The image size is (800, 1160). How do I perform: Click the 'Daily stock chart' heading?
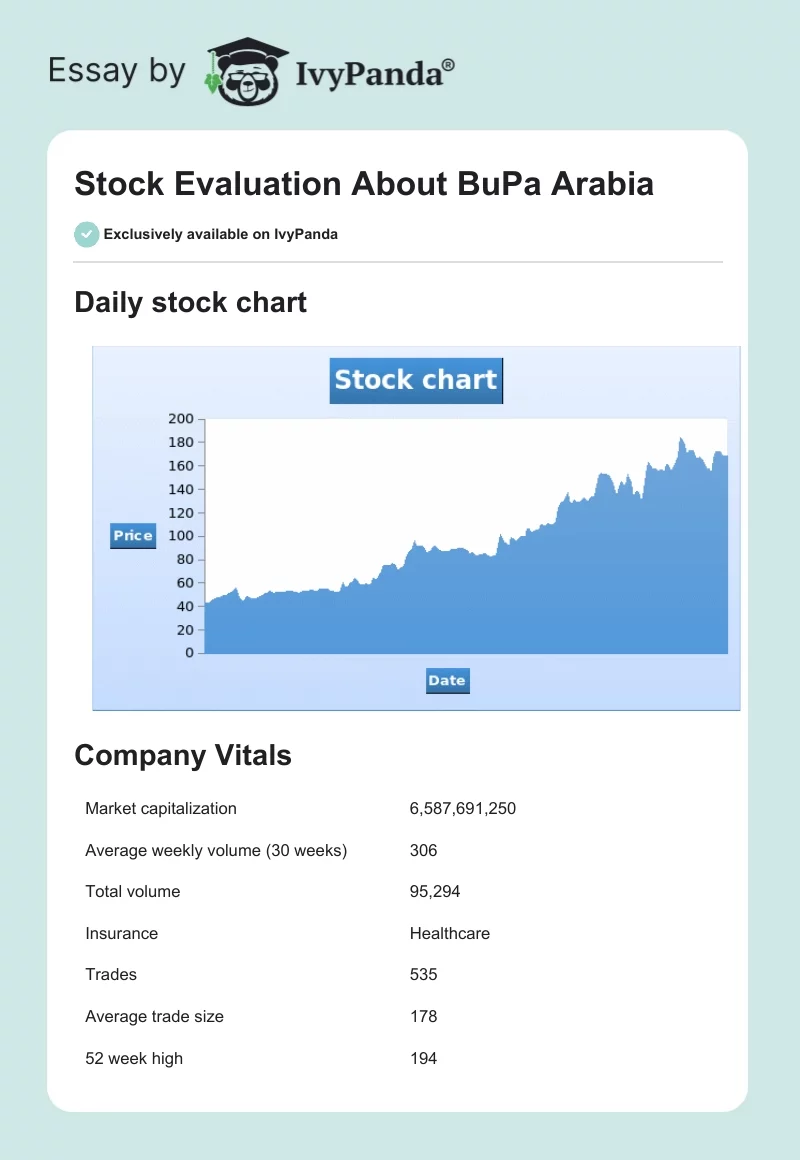(x=190, y=302)
